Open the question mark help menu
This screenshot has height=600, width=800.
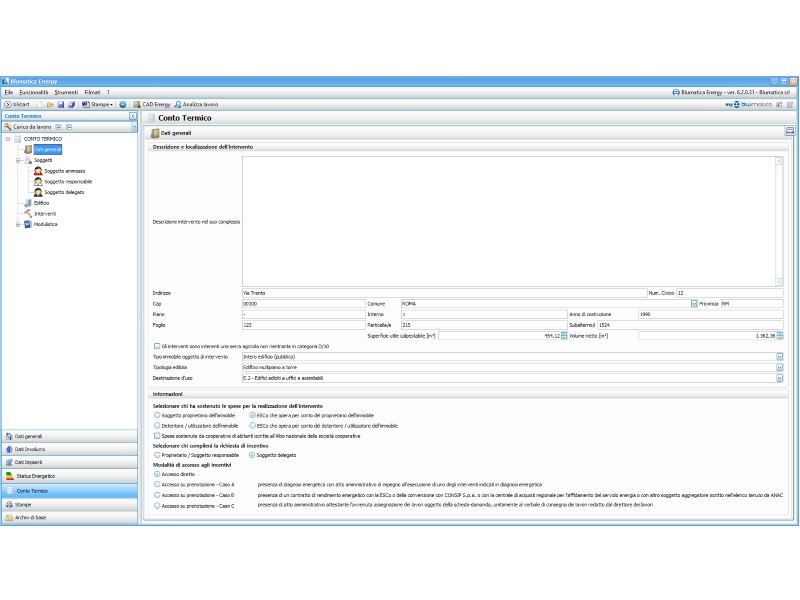pos(108,92)
